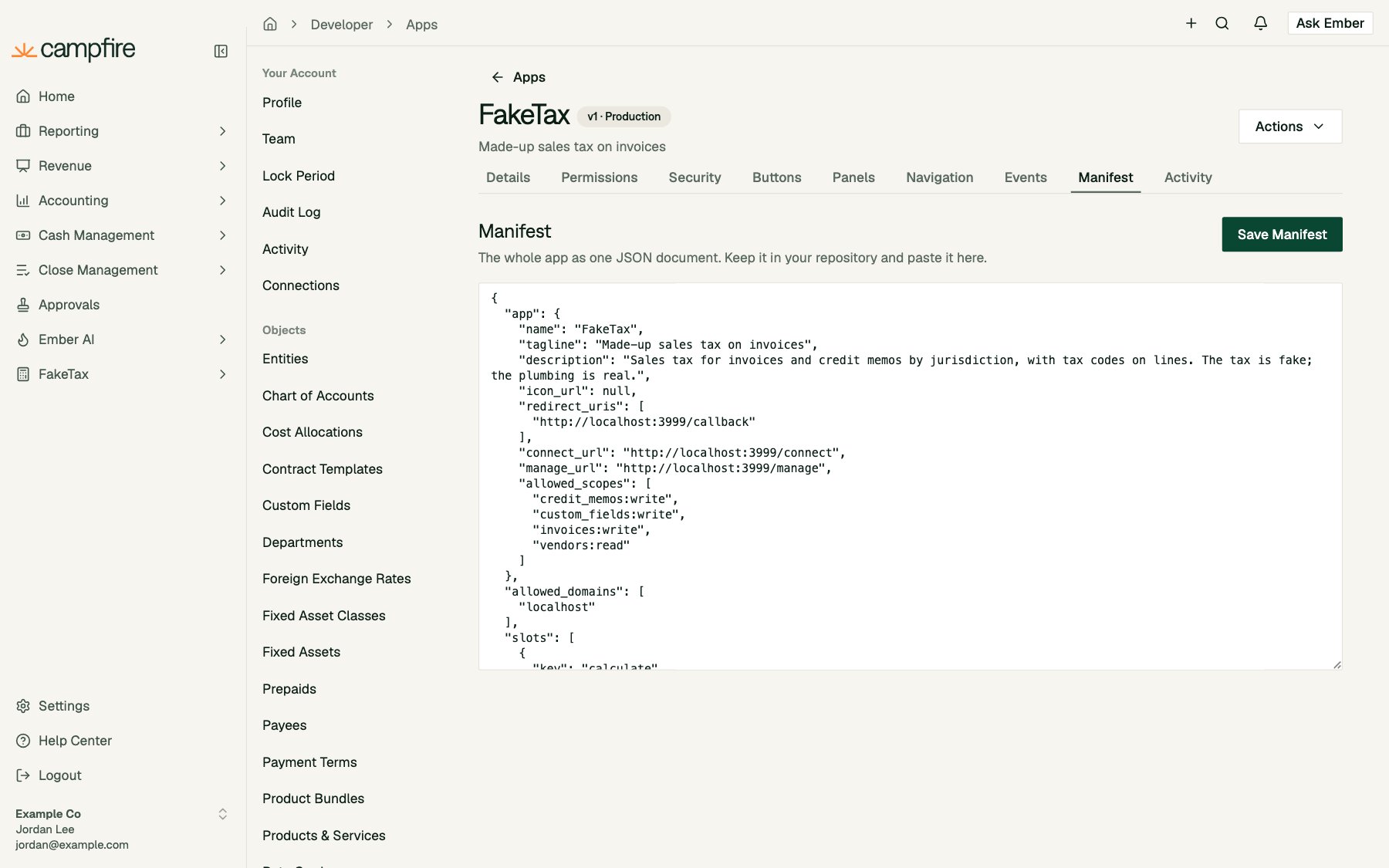Click back arrow next to Apps
This screenshot has width=1389, height=868.
497,77
